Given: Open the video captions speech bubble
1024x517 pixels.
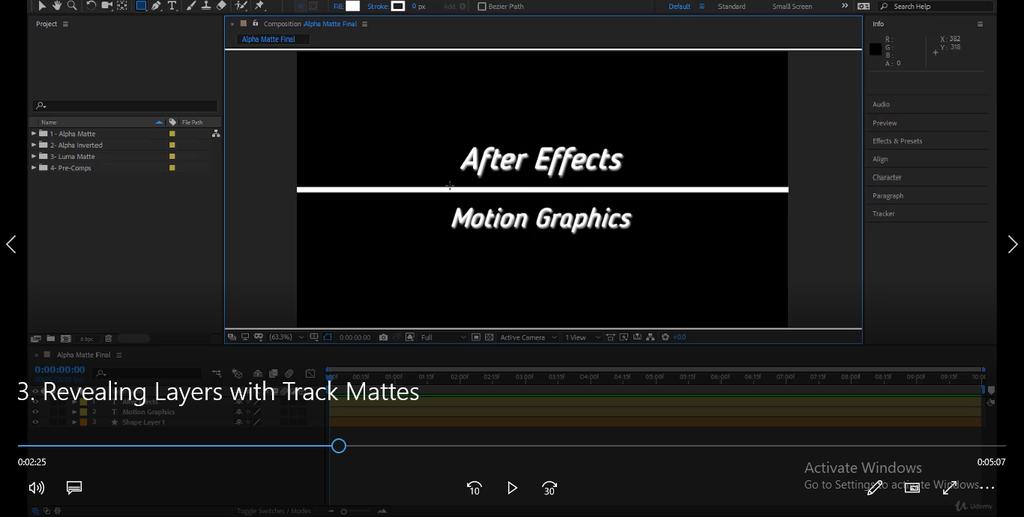Looking at the screenshot, I should pos(74,488).
